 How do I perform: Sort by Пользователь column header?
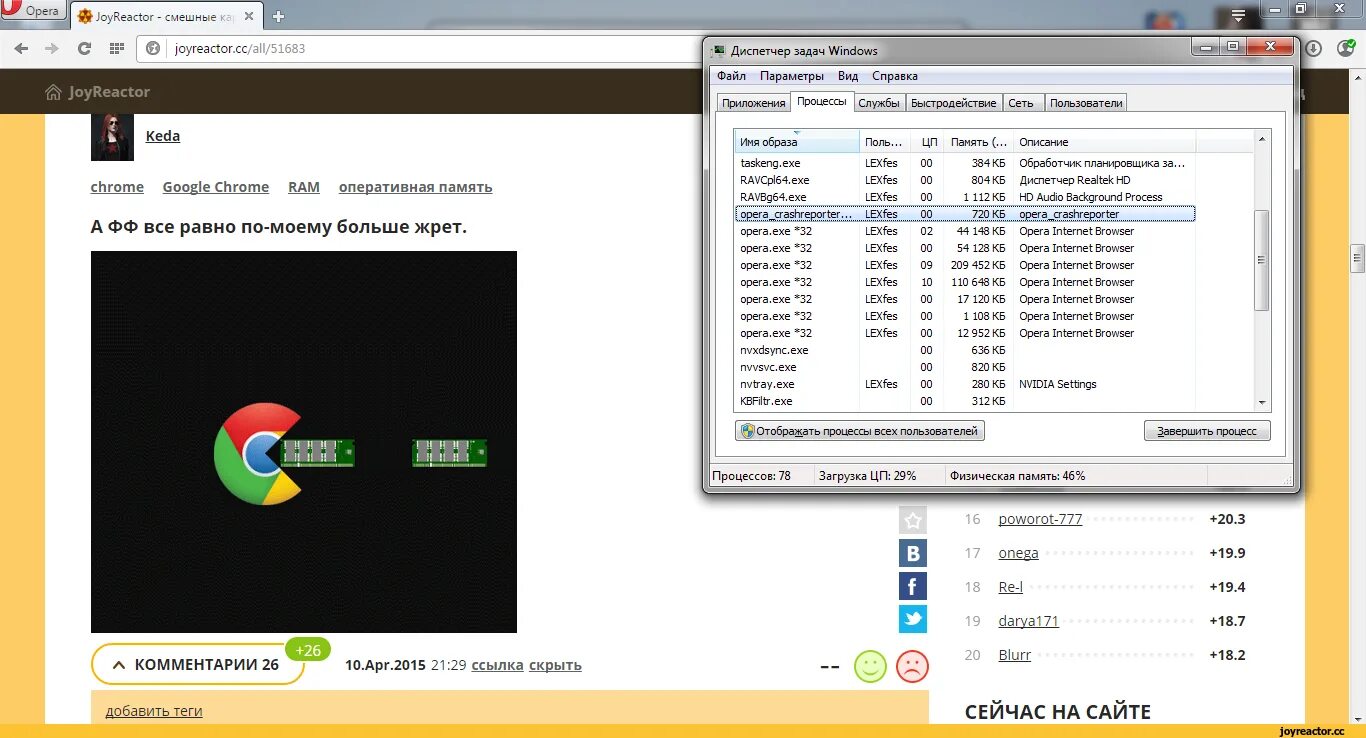click(x=885, y=142)
